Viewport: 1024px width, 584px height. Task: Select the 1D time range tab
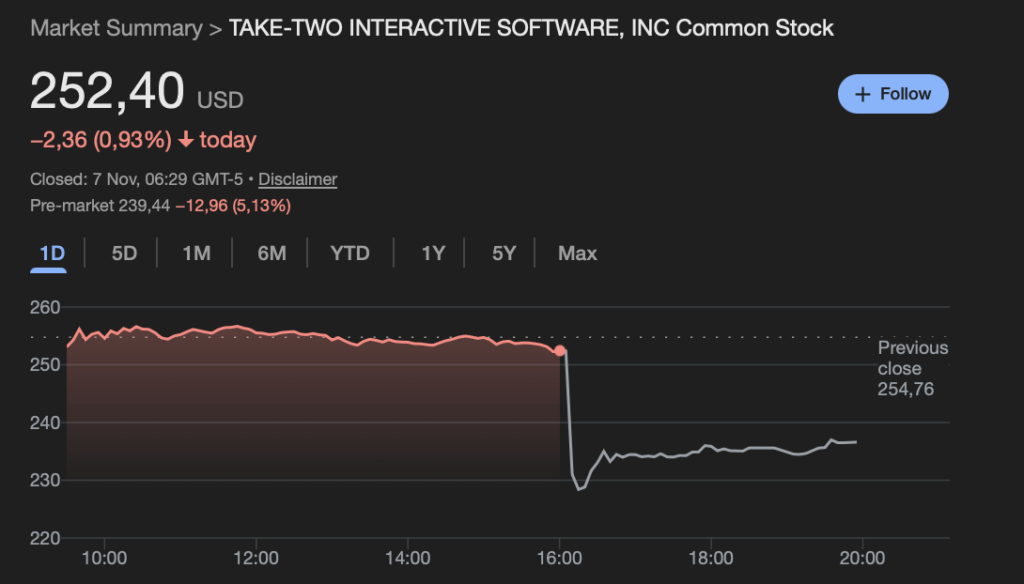click(52, 253)
